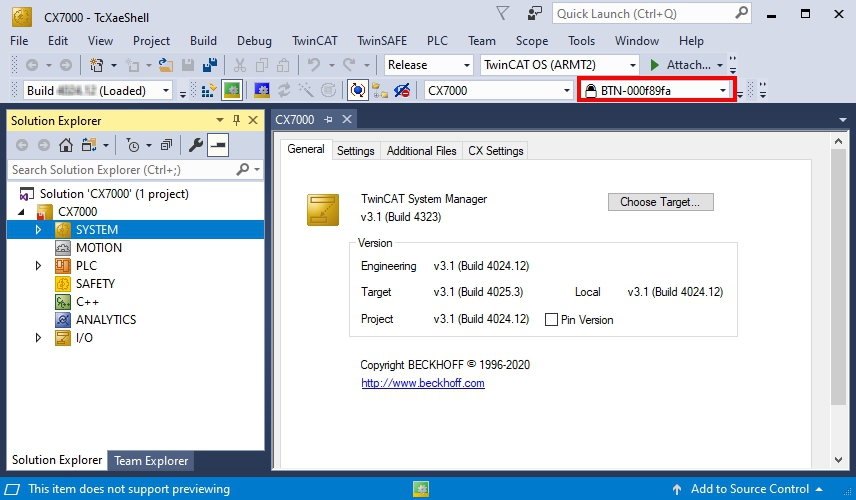Close the CX7000 document tab
Image resolution: width=856 pixels, height=500 pixels.
click(347, 119)
